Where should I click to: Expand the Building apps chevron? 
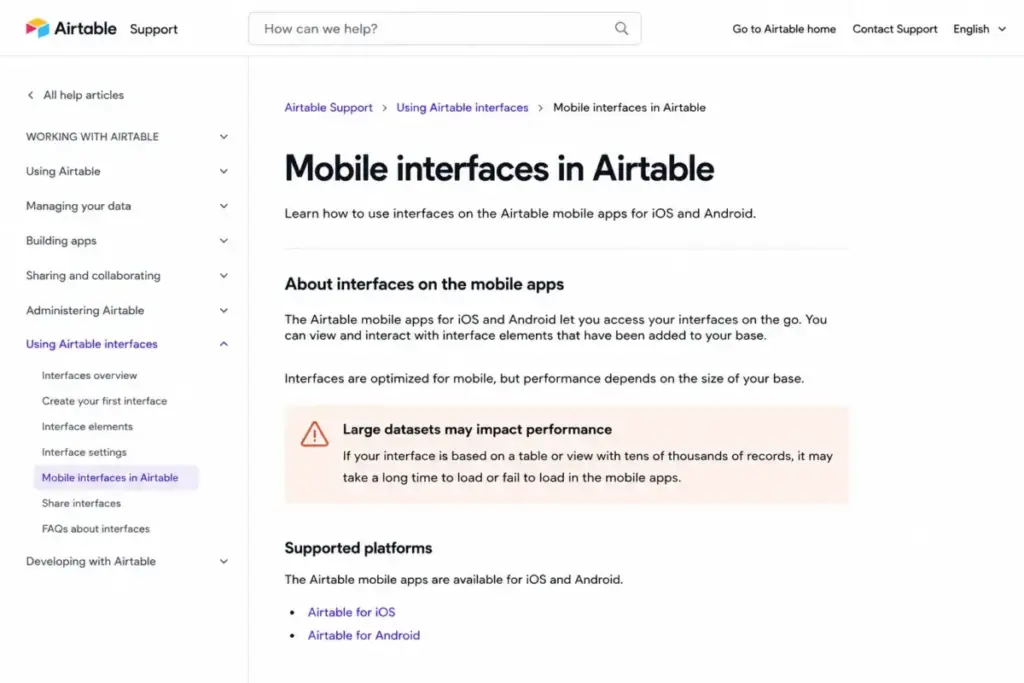tap(223, 241)
